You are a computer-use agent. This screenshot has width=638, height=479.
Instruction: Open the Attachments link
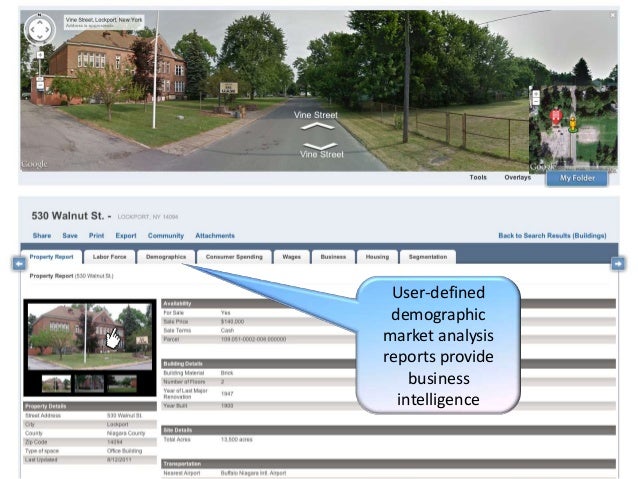pyautogui.click(x=215, y=235)
